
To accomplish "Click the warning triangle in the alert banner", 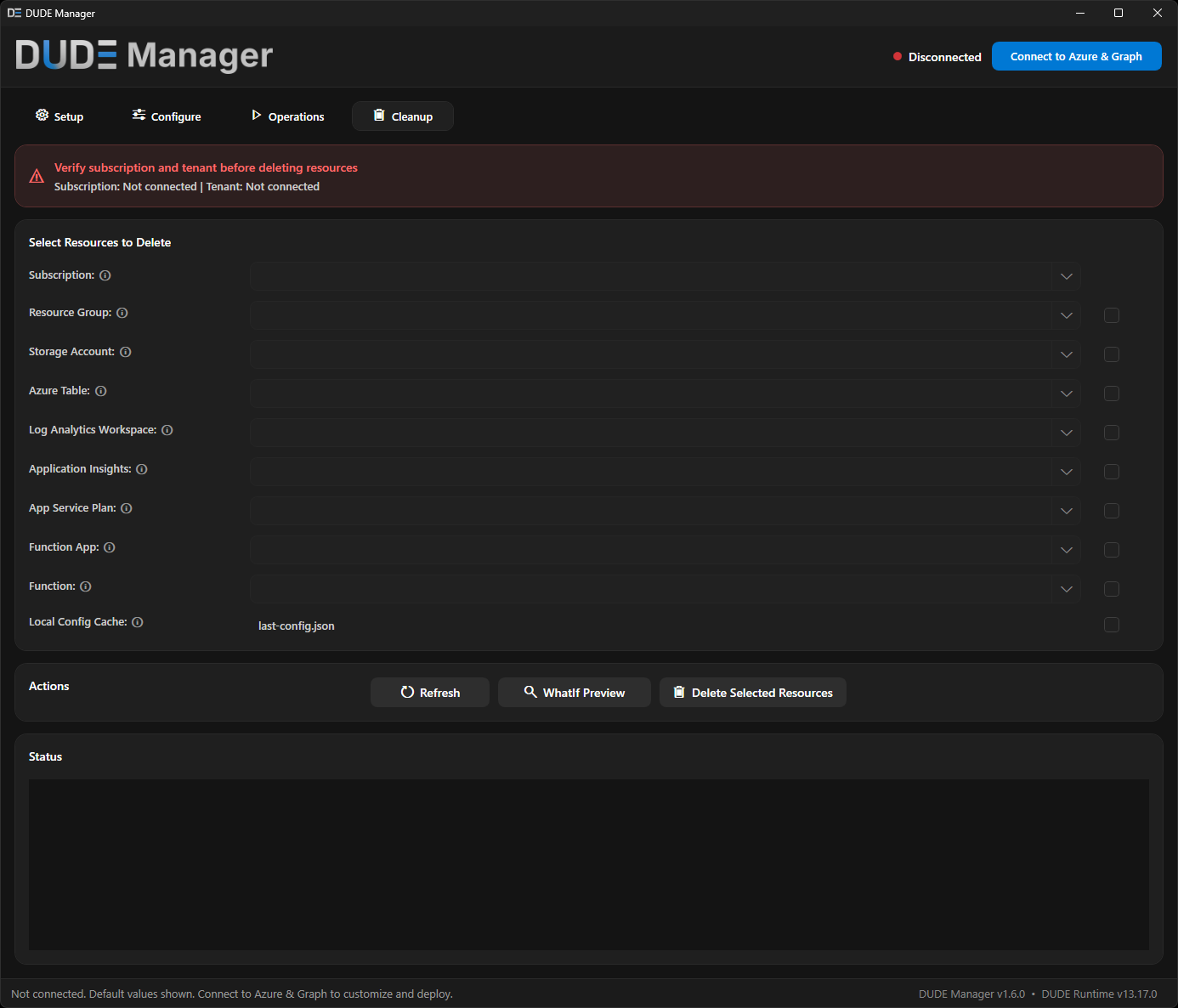I will 37,176.
